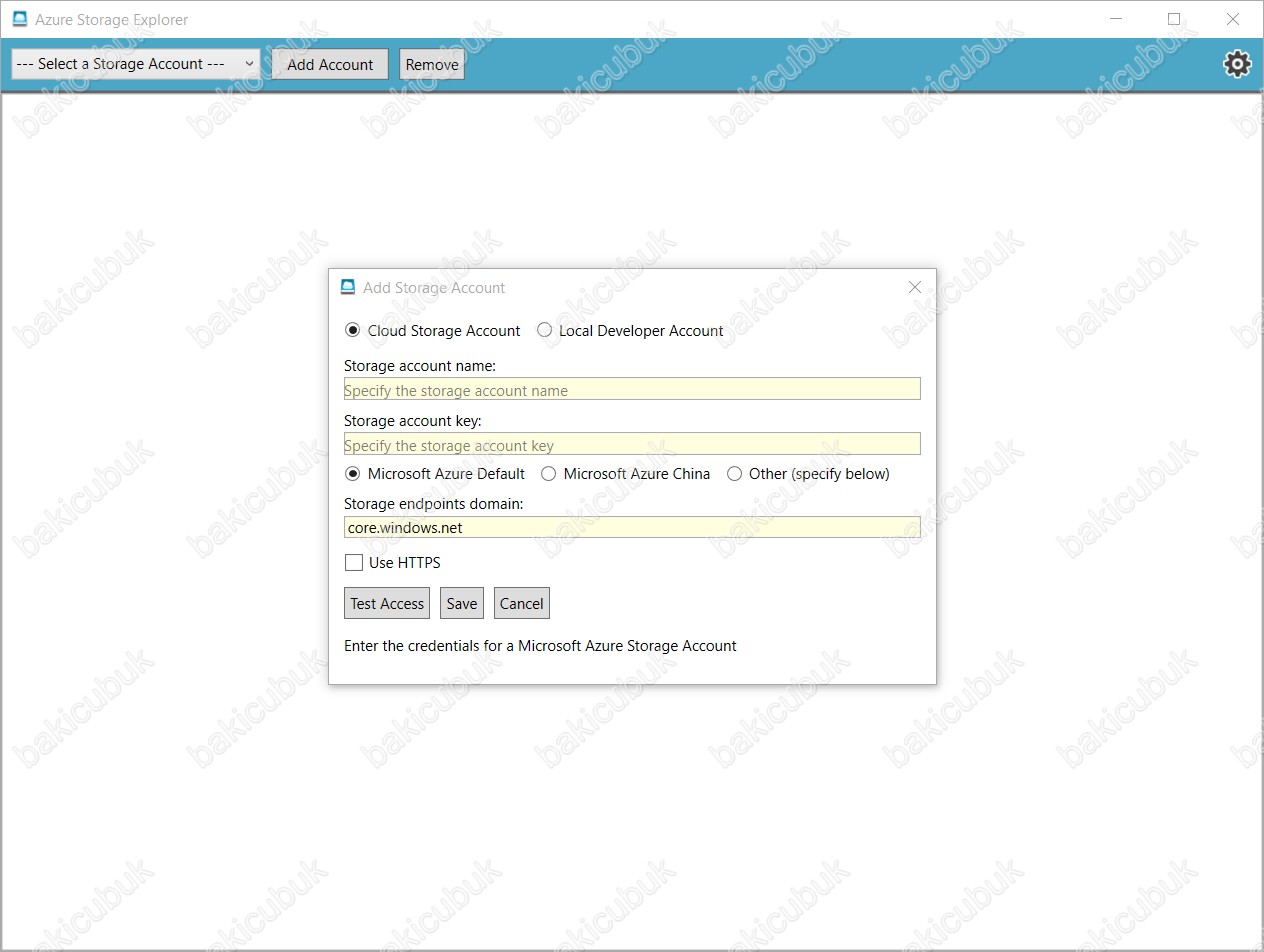Close the Add Storage Account dialog

(x=914, y=287)
